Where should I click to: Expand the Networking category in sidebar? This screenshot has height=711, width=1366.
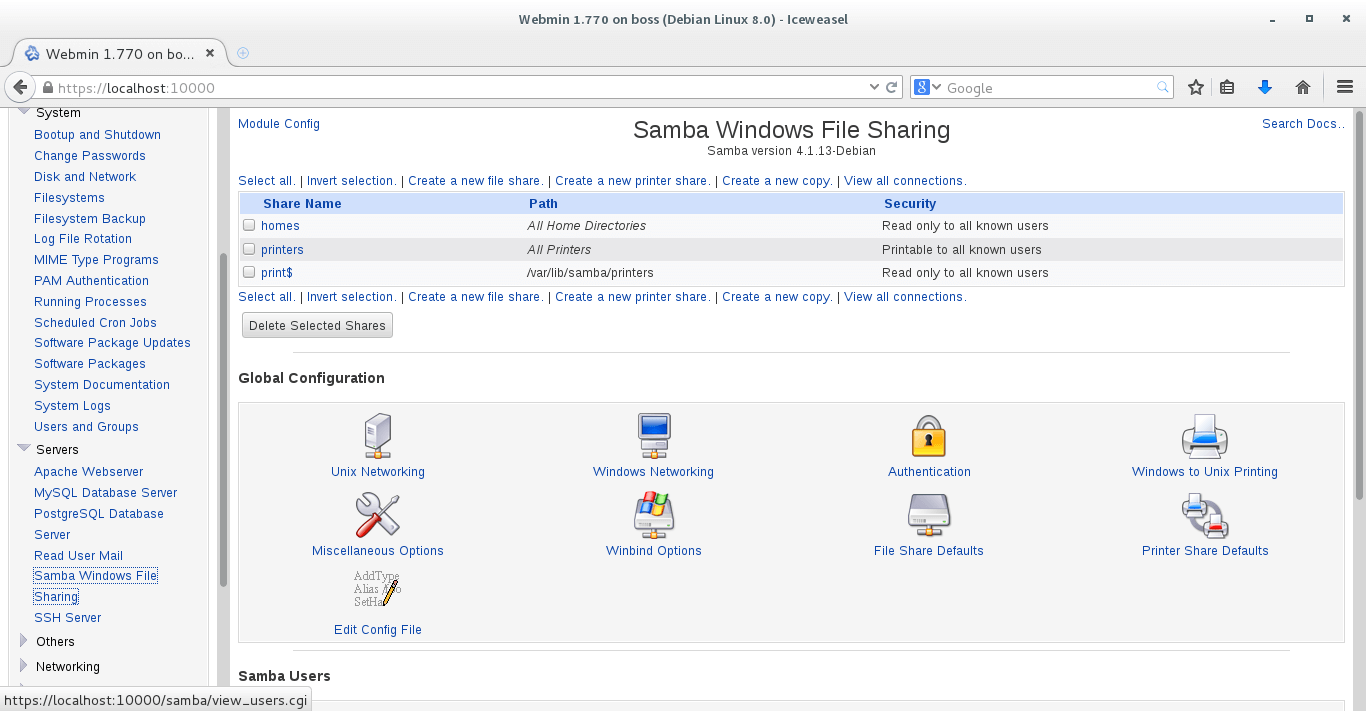[24, 666]
